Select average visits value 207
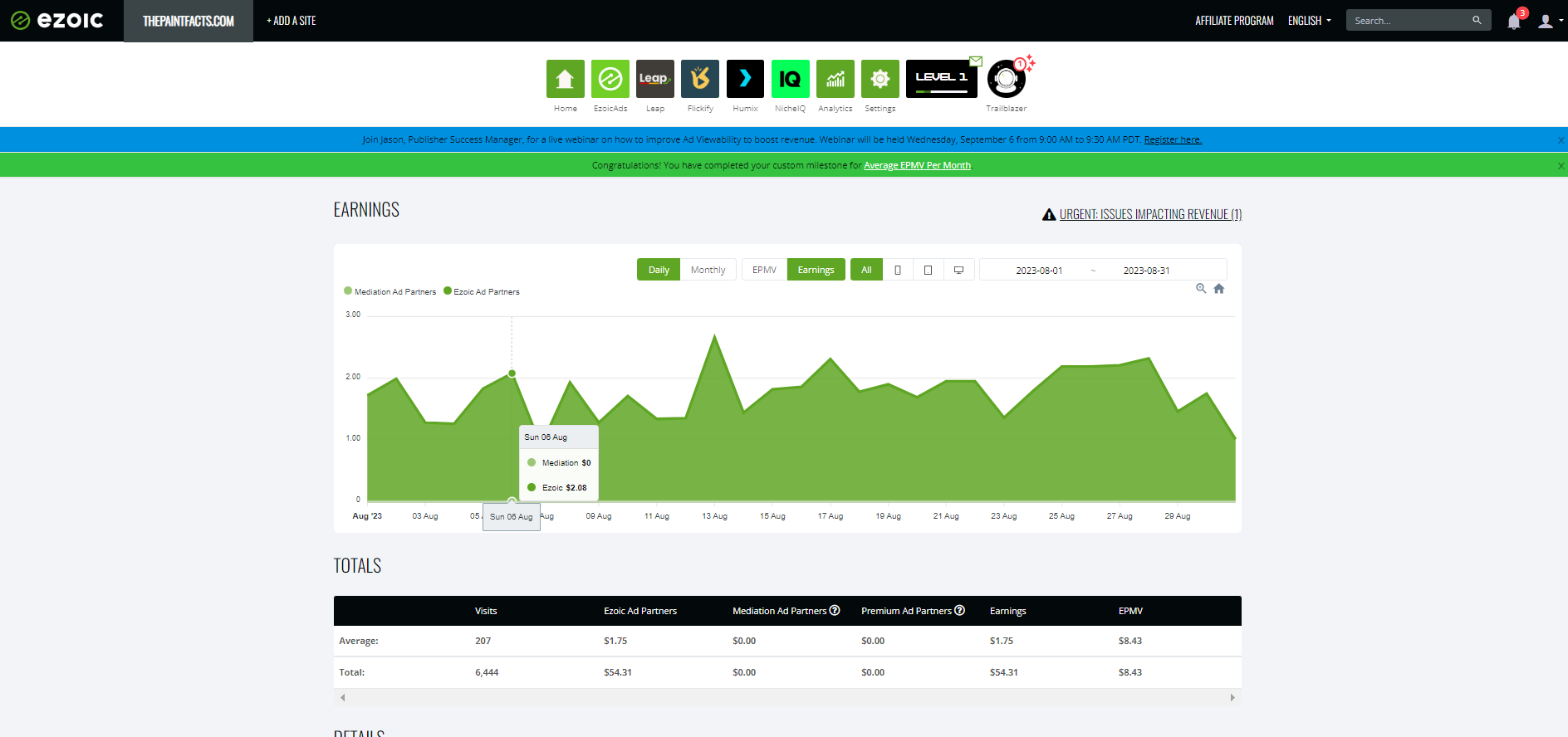The width and height of the screenshot is (1568, 737). coord(483,641)
